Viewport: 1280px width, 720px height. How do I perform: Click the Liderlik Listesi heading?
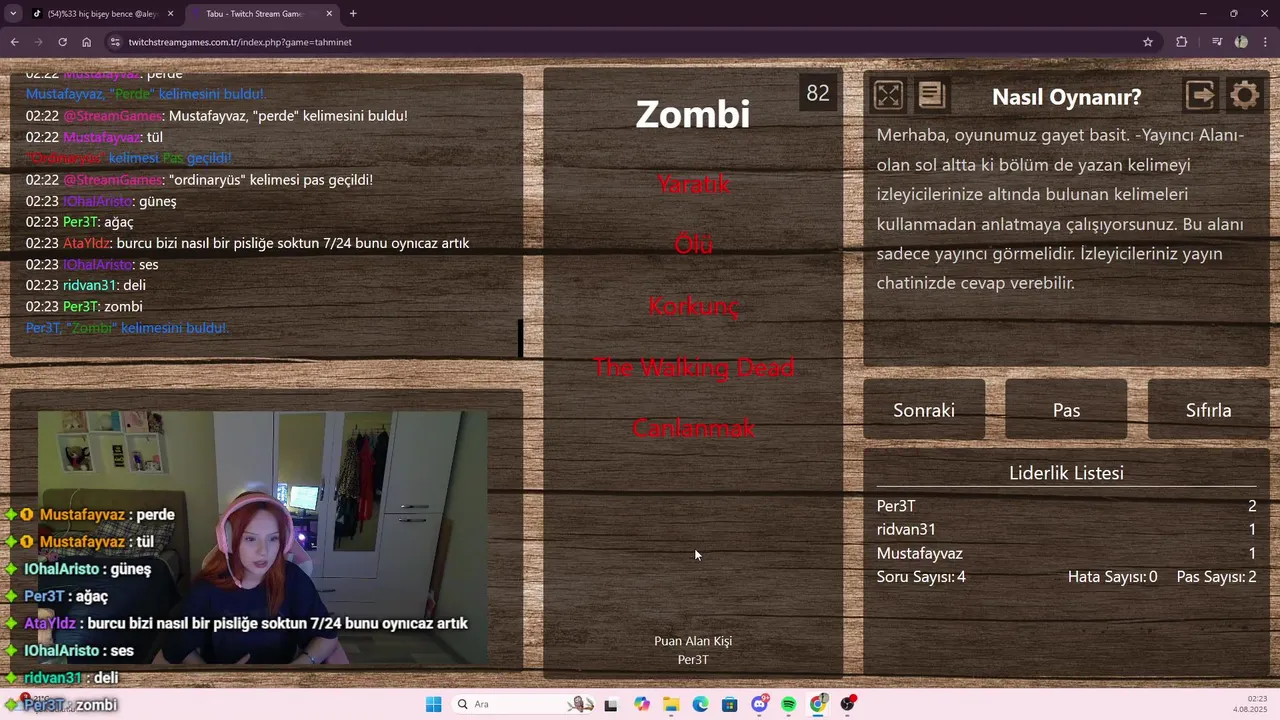[1066, 473]
